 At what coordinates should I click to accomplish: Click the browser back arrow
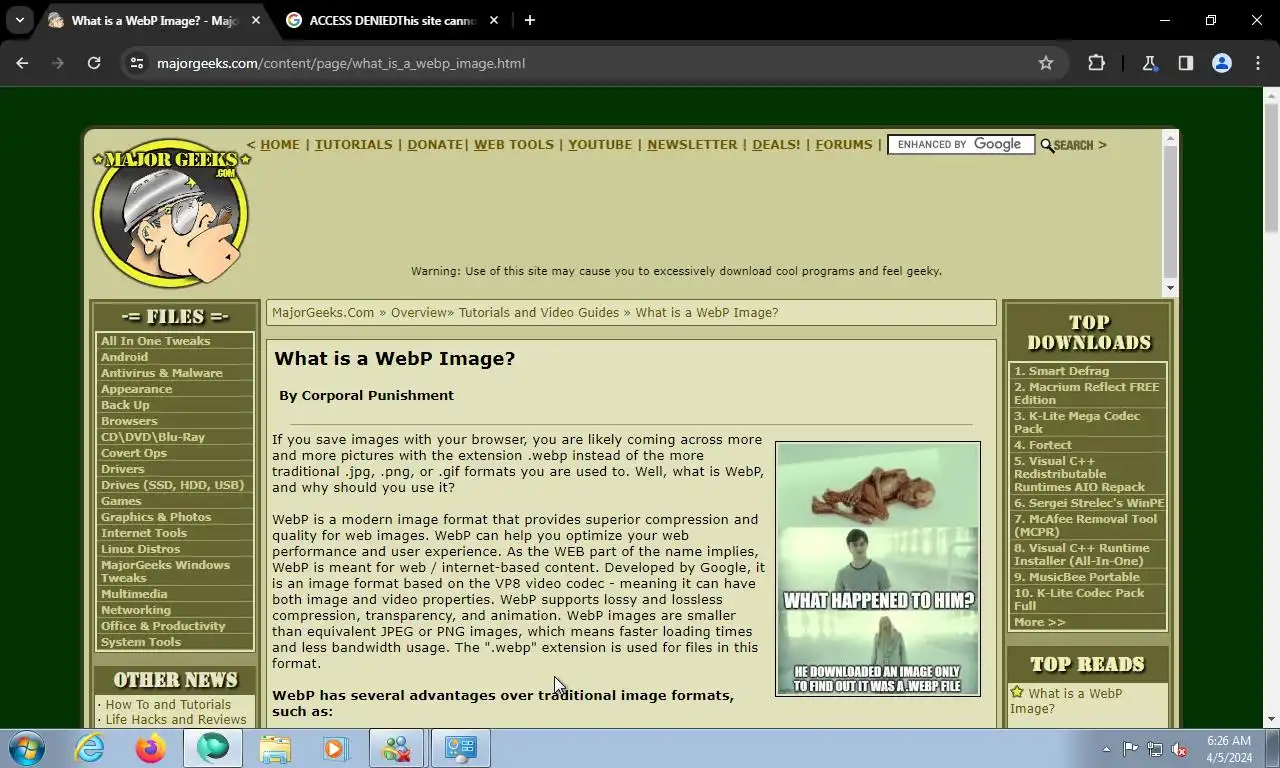point(22,63)
